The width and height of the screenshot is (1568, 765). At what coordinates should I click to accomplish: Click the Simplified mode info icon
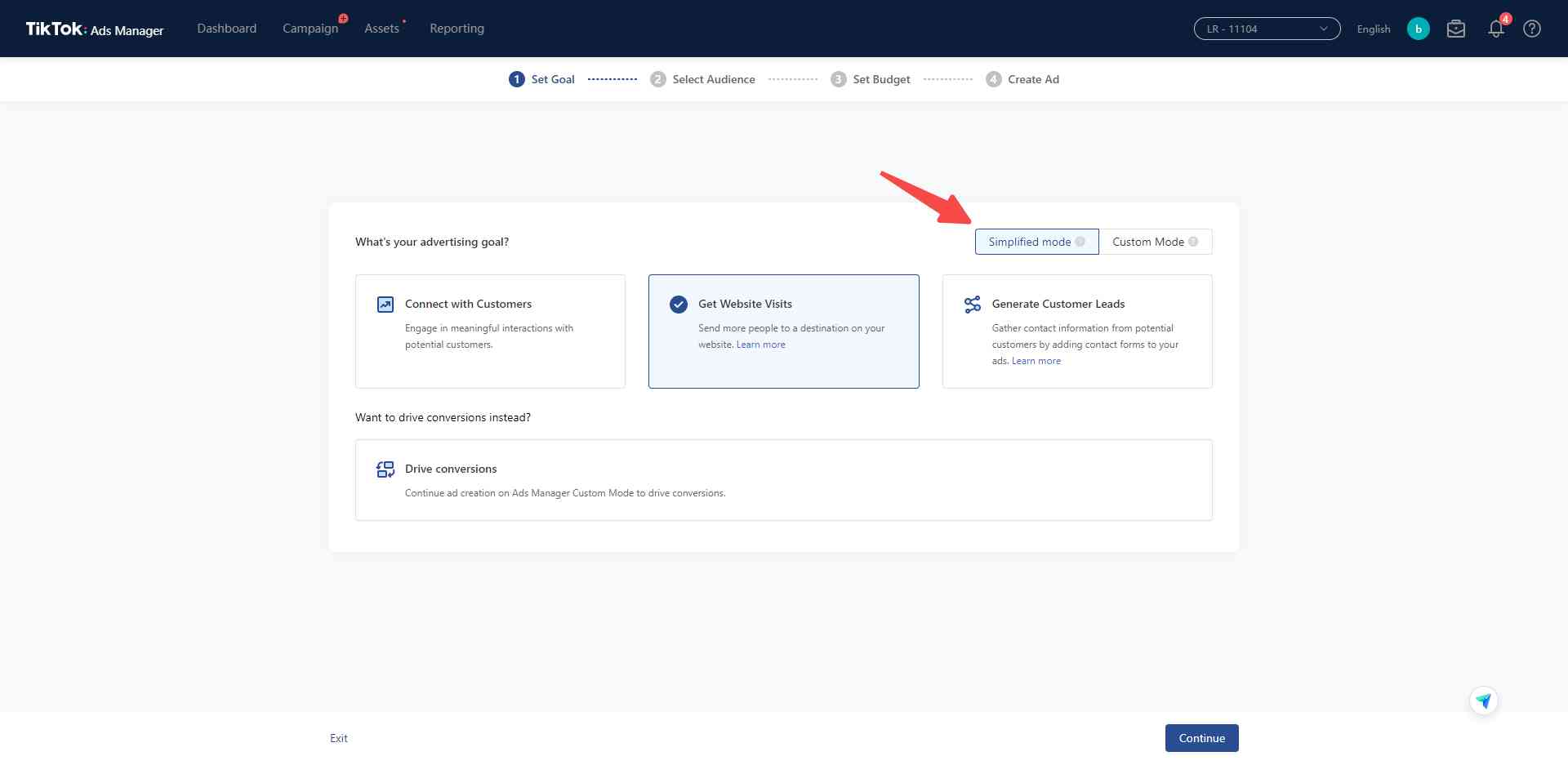tap(1080, 242)
